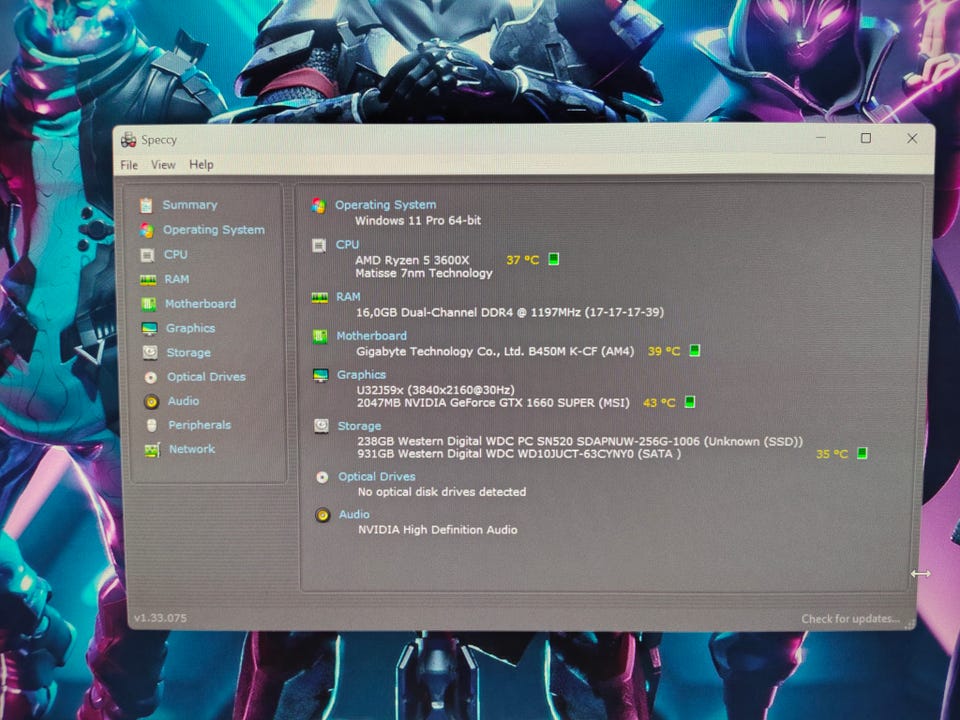The width and height of the screenshot is (960, 720).
Task: Click the Audio speaker icon in sidebar
Action: tap(151, 402)
